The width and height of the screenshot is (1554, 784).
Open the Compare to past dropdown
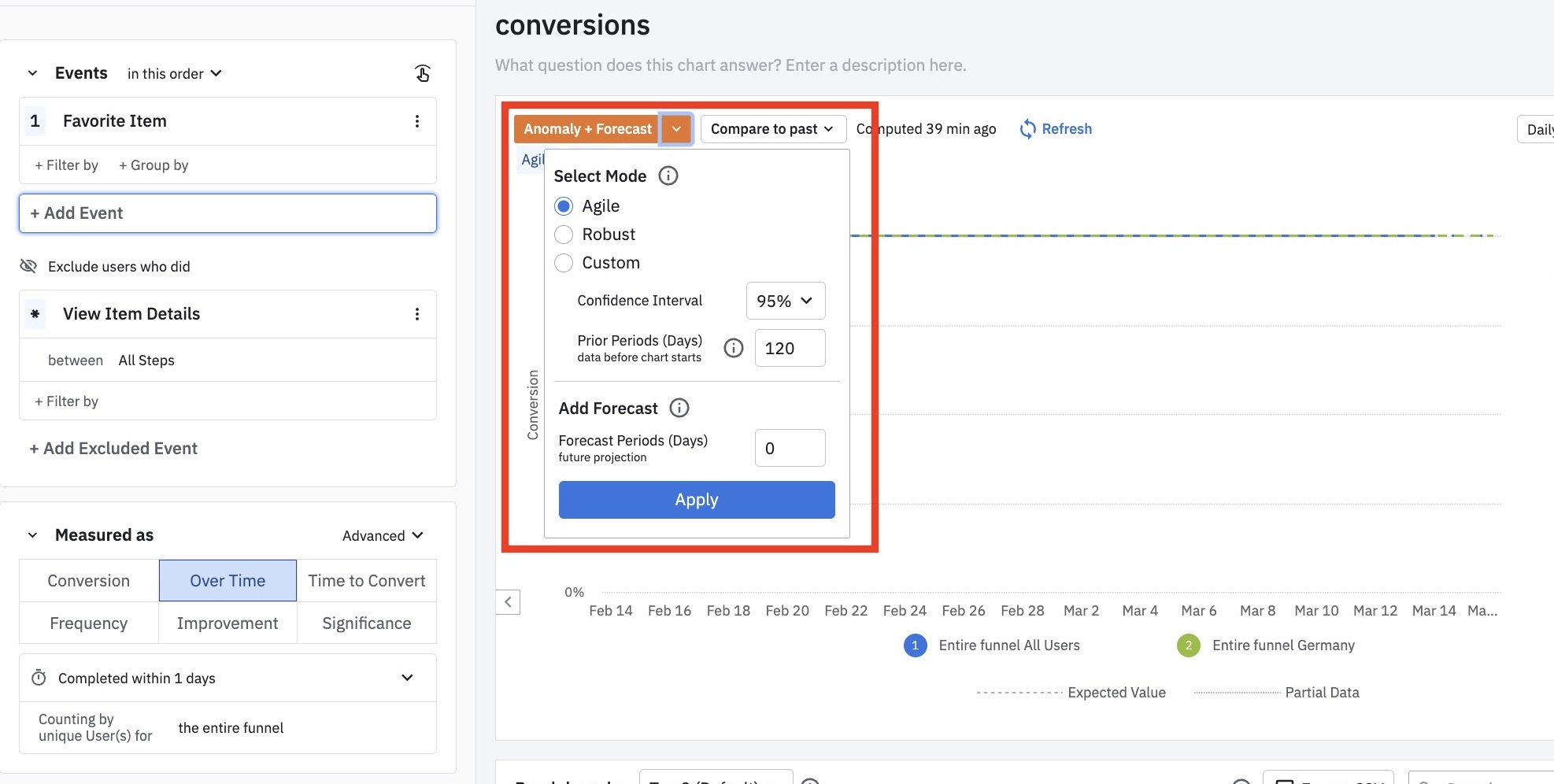772,129
